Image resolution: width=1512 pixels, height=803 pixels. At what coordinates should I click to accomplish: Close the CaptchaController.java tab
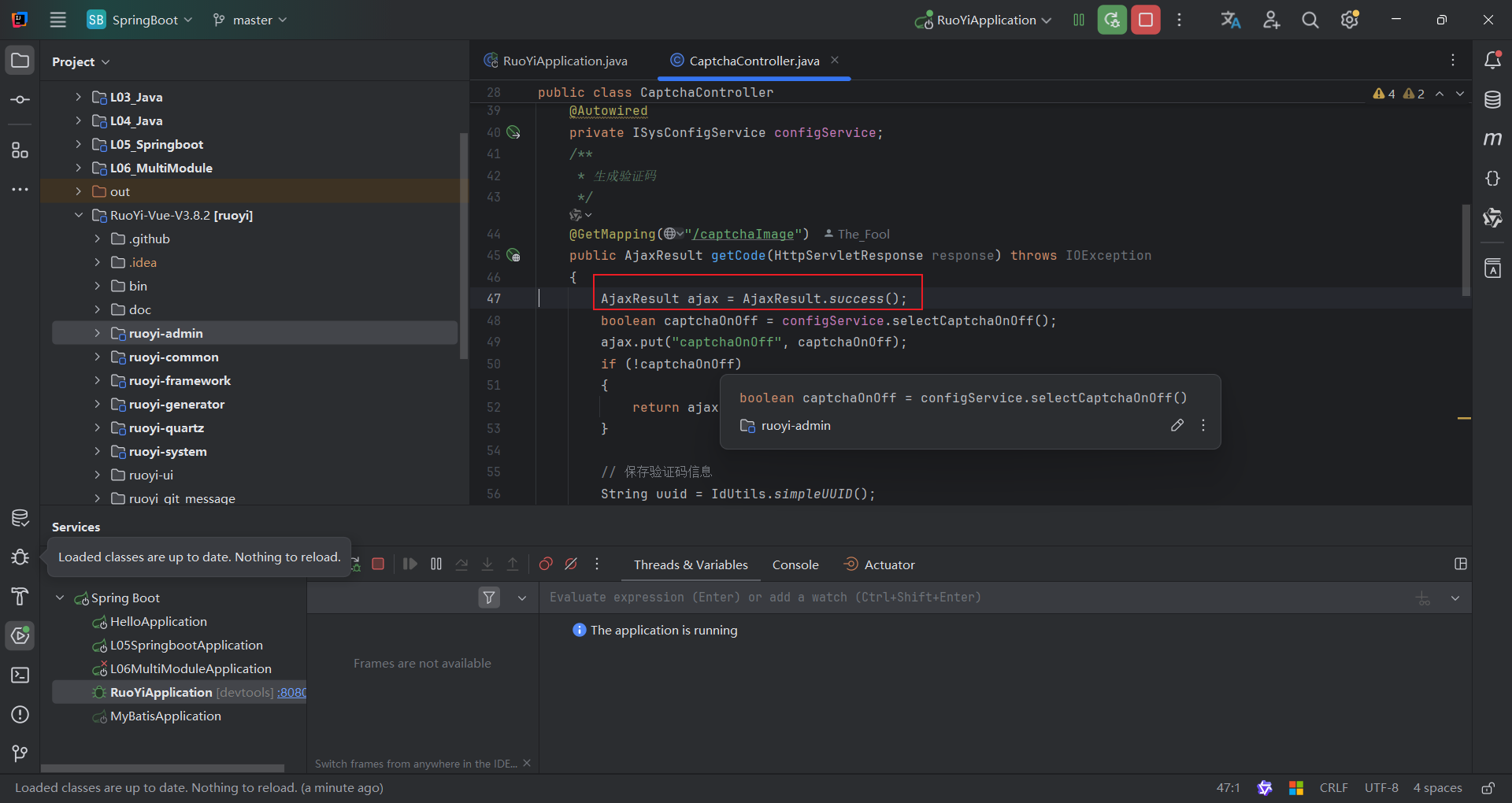835,60
